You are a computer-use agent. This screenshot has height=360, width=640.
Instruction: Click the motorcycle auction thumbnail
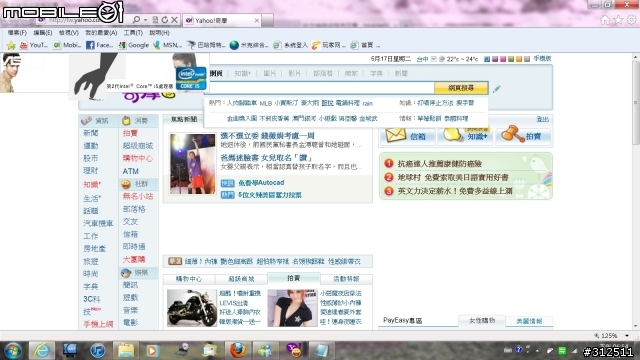click(192, 308)
